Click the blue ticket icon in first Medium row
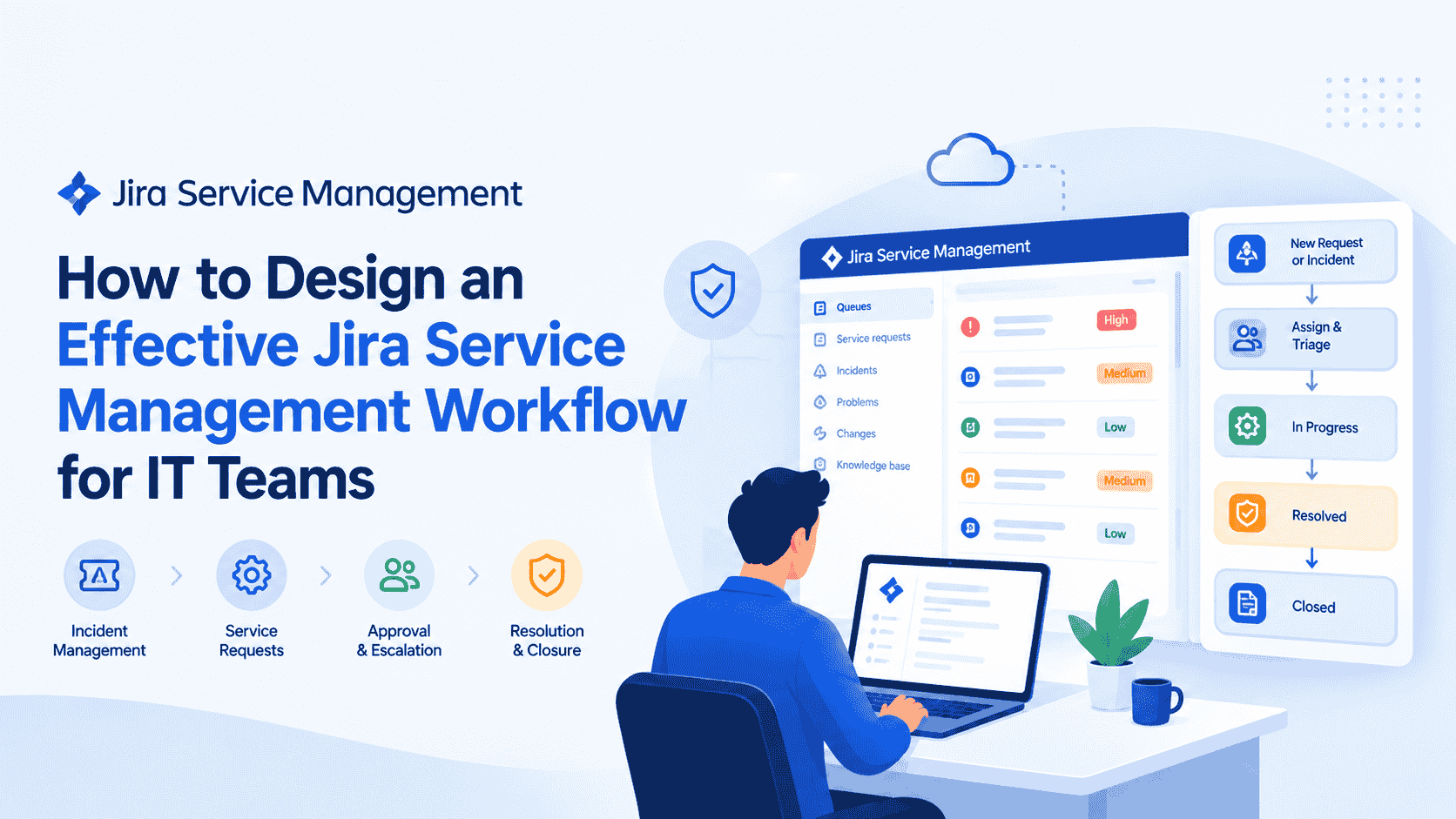 [970, 377]
